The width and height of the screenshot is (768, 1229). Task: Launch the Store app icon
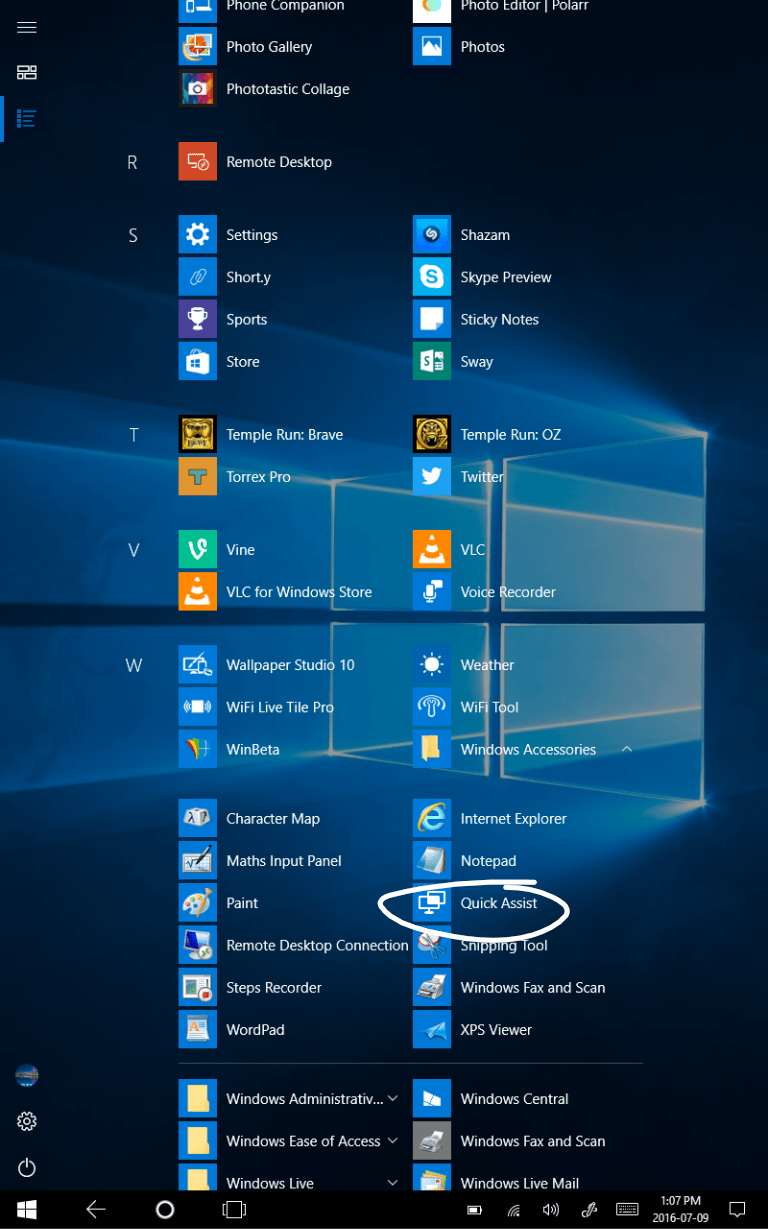[x=198, y=361]
